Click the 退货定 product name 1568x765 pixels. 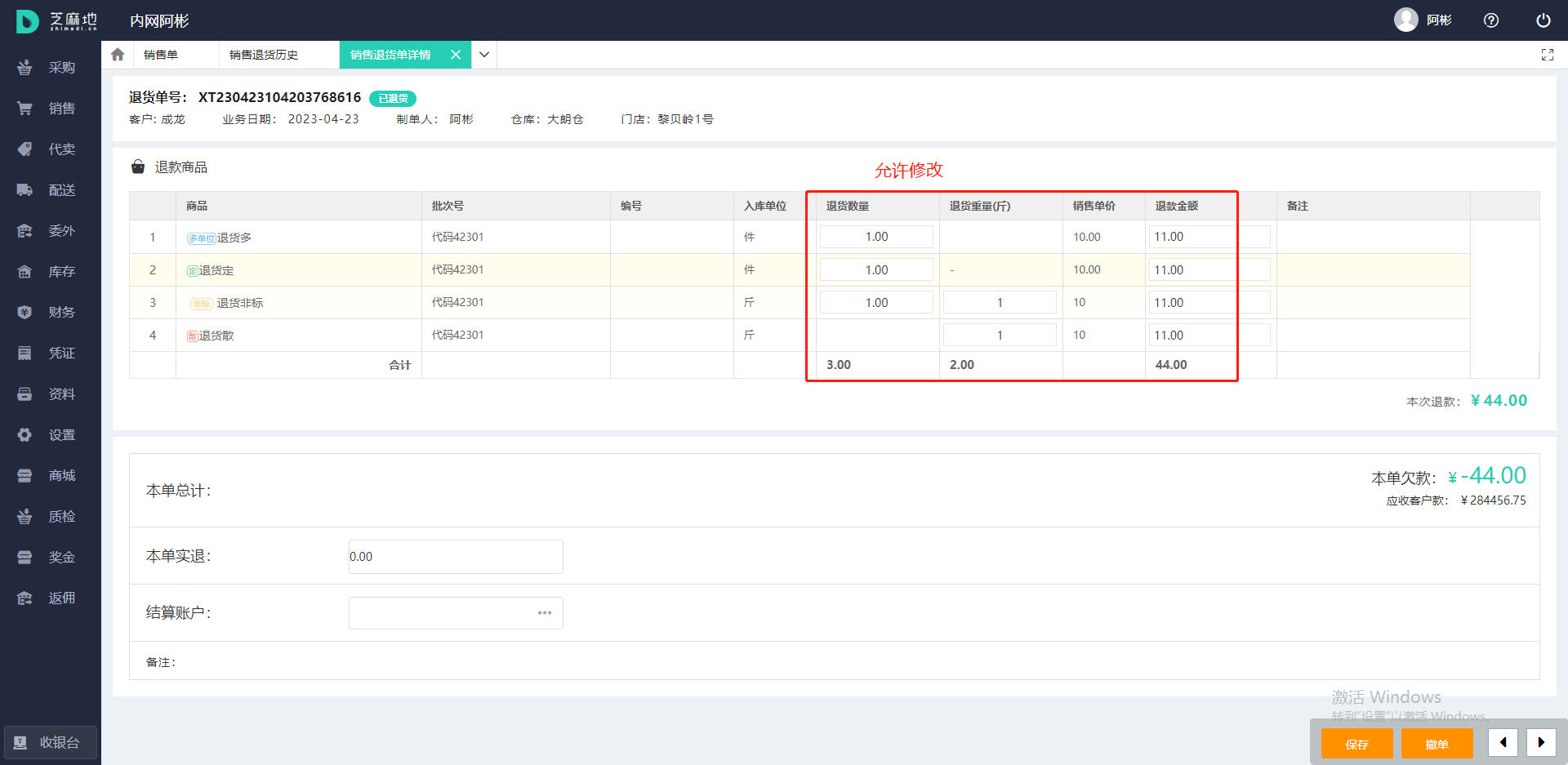(216, 270)
